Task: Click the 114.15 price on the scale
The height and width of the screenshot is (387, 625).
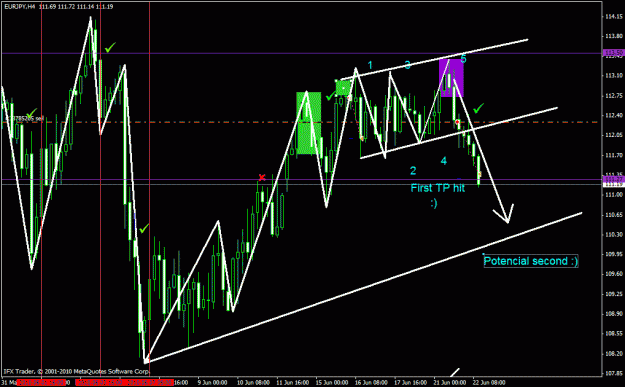Action: (614, 16)
